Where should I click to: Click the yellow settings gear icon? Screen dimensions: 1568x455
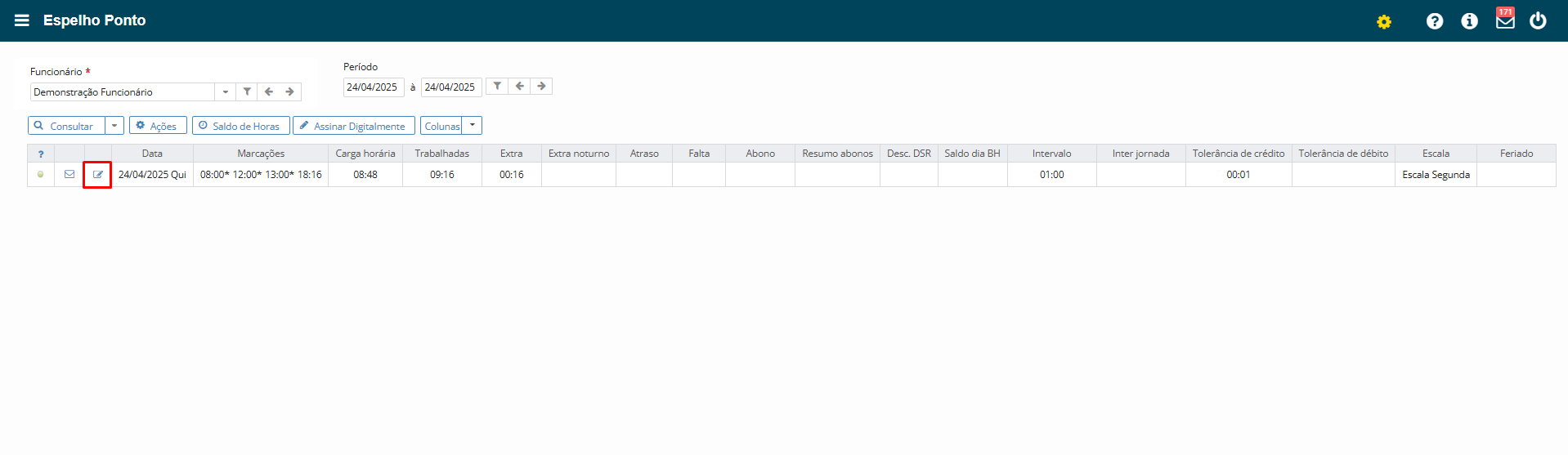tap(1383, 22)
